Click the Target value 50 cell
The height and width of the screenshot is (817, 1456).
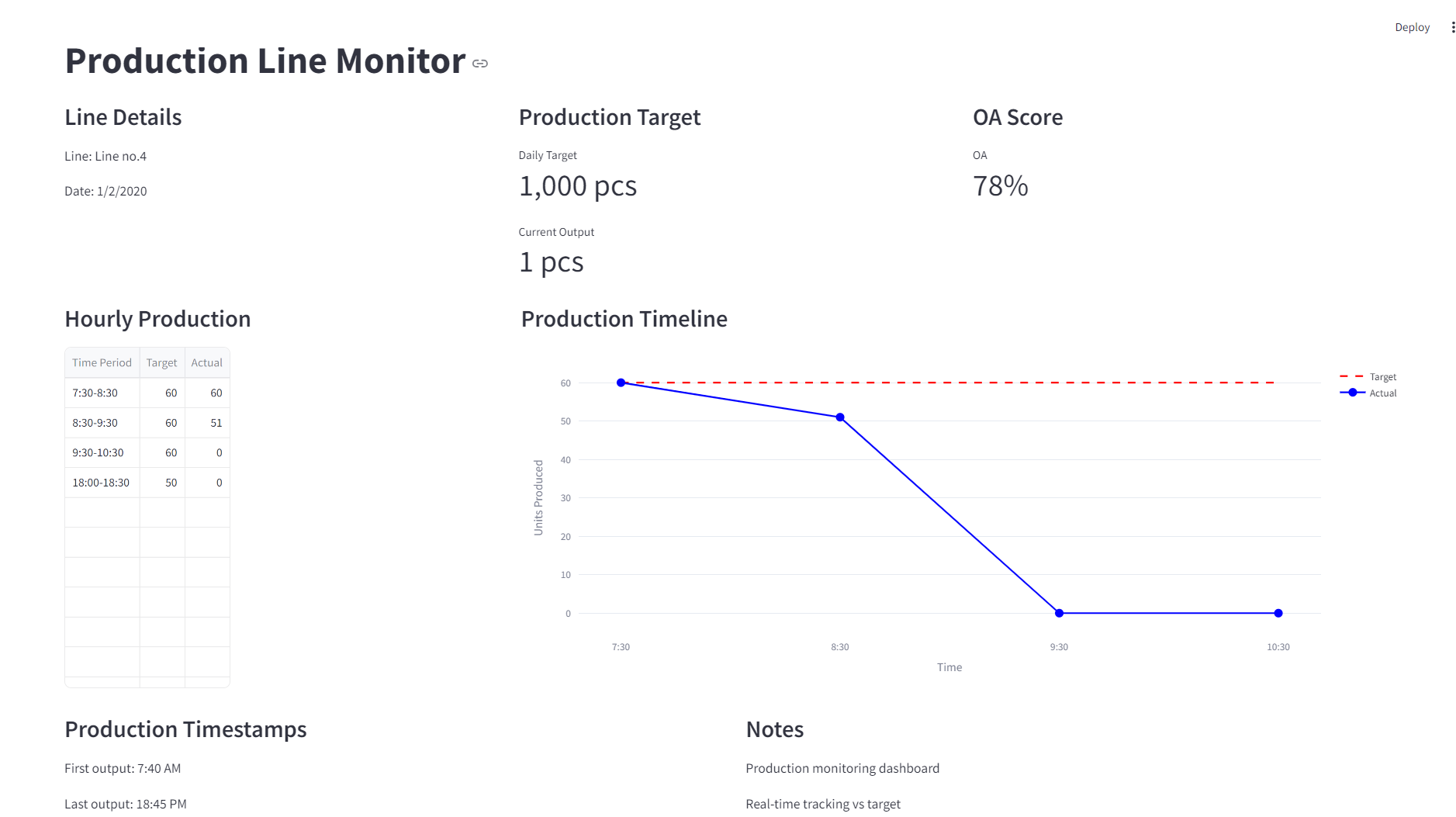(x=162, y=483)
